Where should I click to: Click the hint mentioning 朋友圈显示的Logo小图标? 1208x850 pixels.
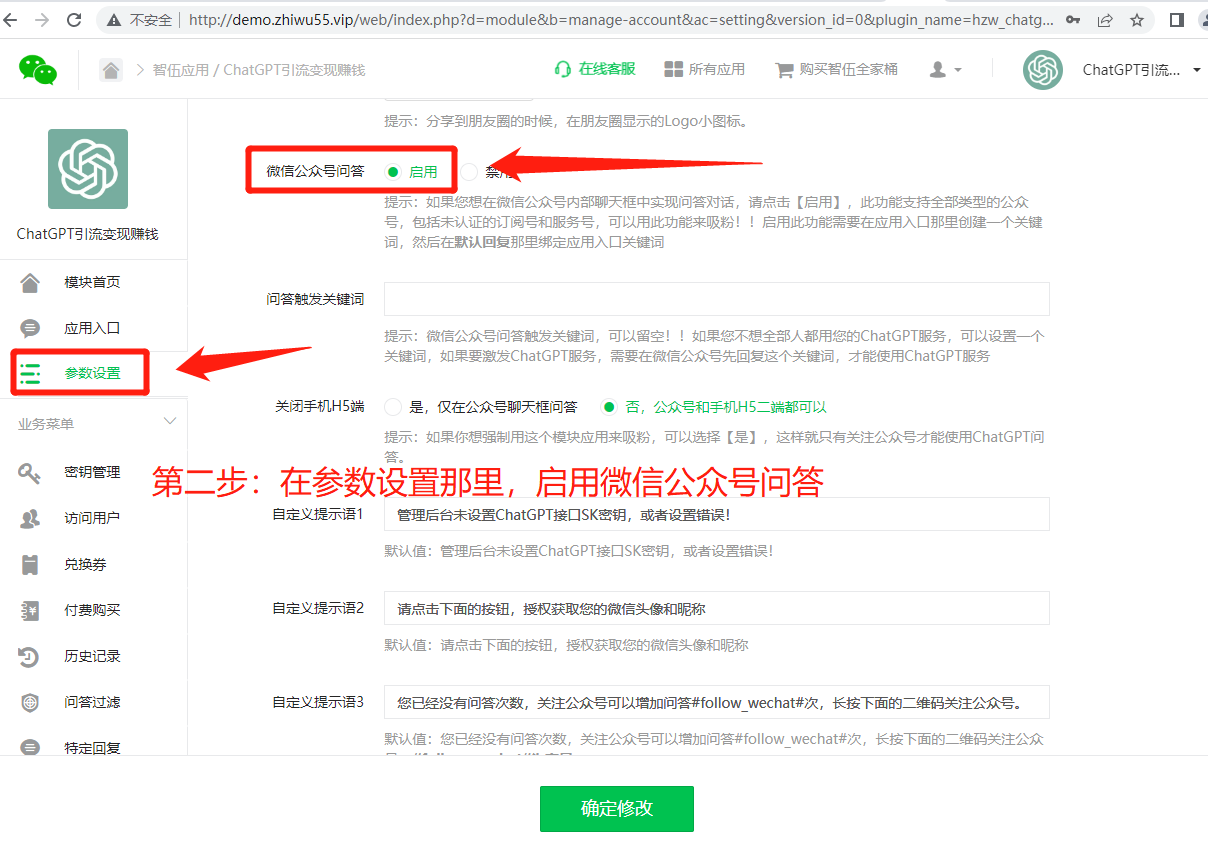[x=566, y=121]
